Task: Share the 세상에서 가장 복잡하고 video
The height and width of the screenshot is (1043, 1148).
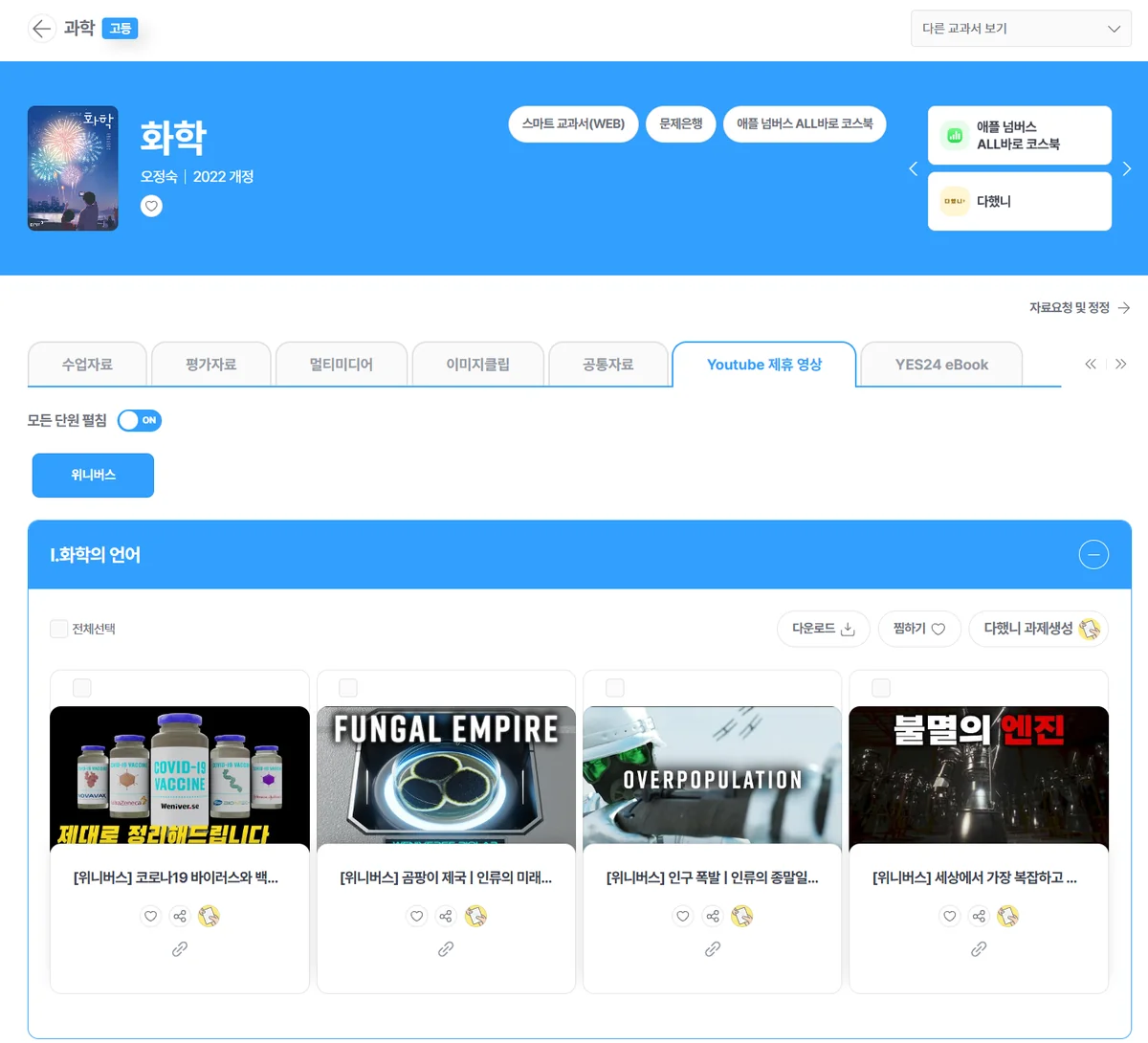Action: [979, 916]
